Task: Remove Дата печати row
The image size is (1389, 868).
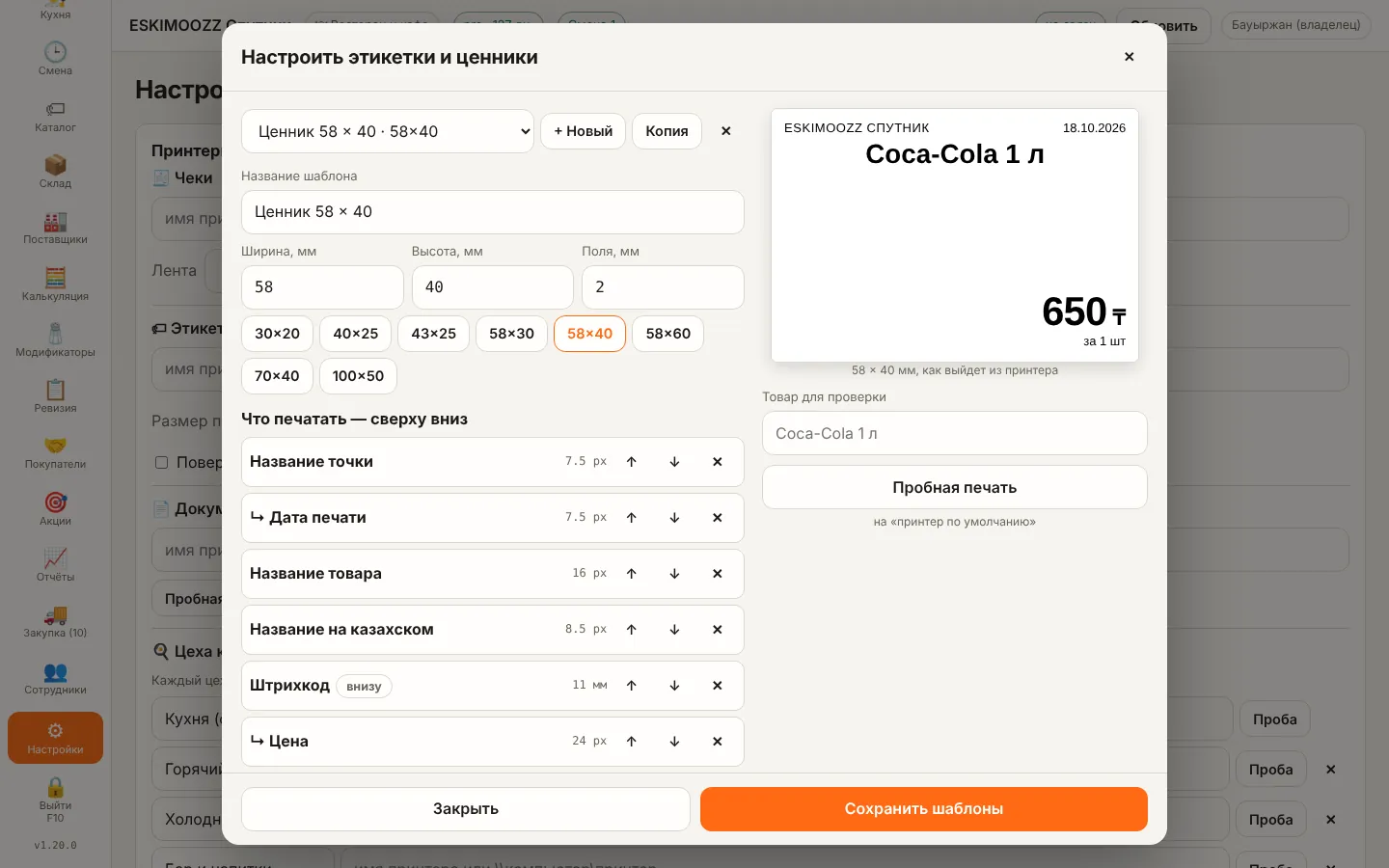Action: pos(717,518)
